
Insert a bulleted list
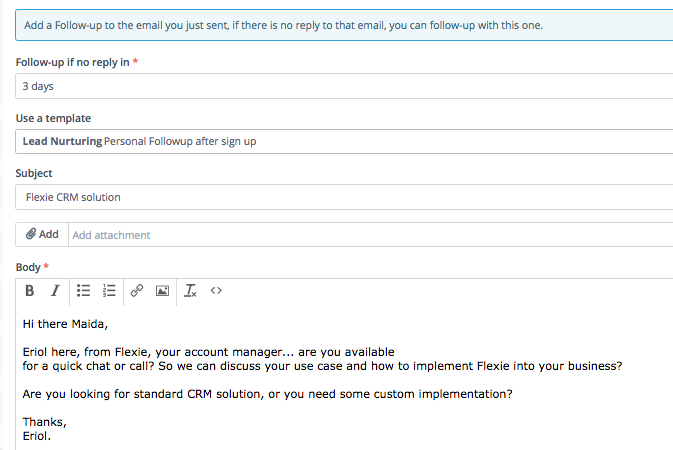point(83,291)
